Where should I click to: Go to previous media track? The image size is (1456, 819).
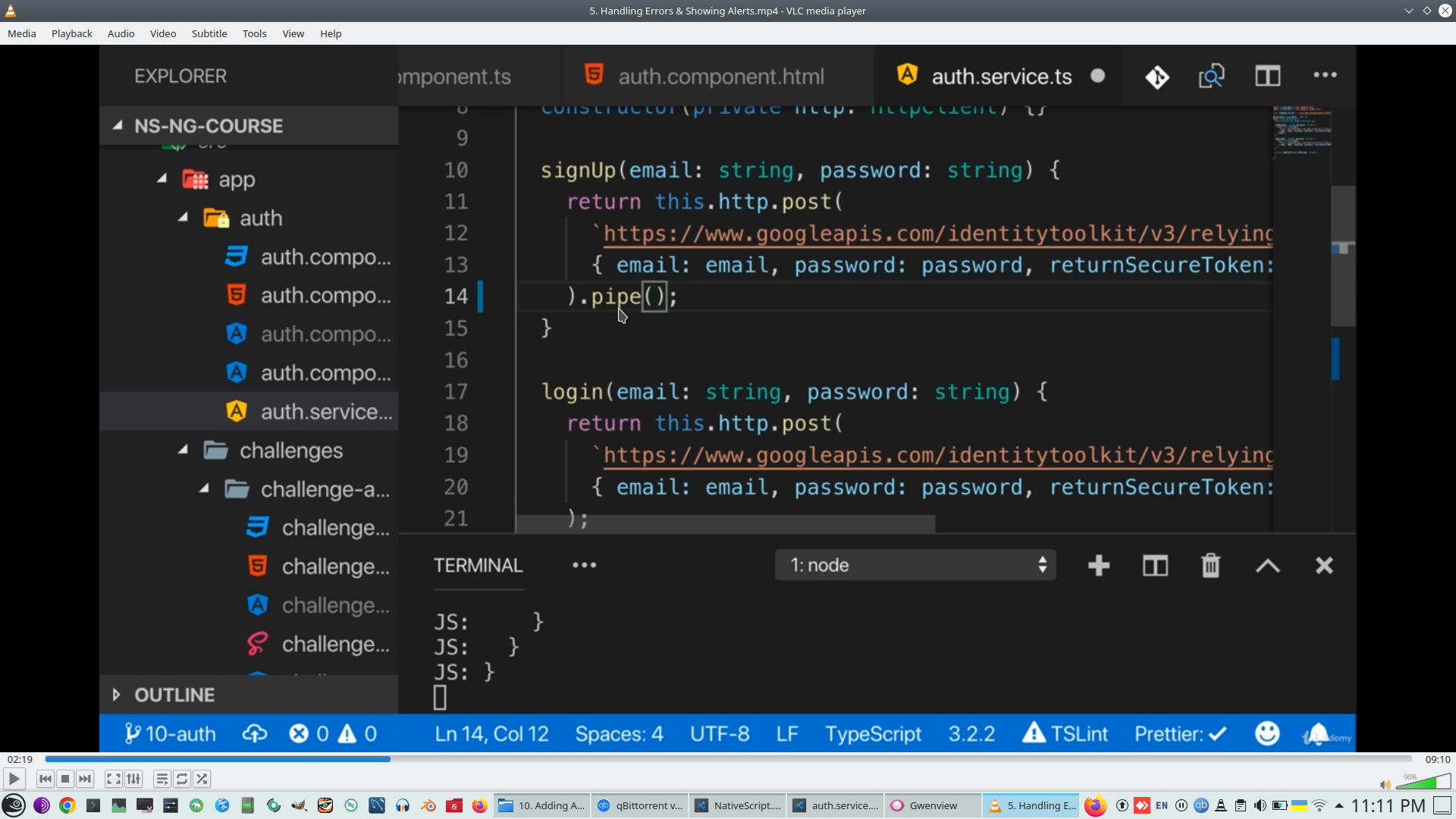[x=45, y=779]
